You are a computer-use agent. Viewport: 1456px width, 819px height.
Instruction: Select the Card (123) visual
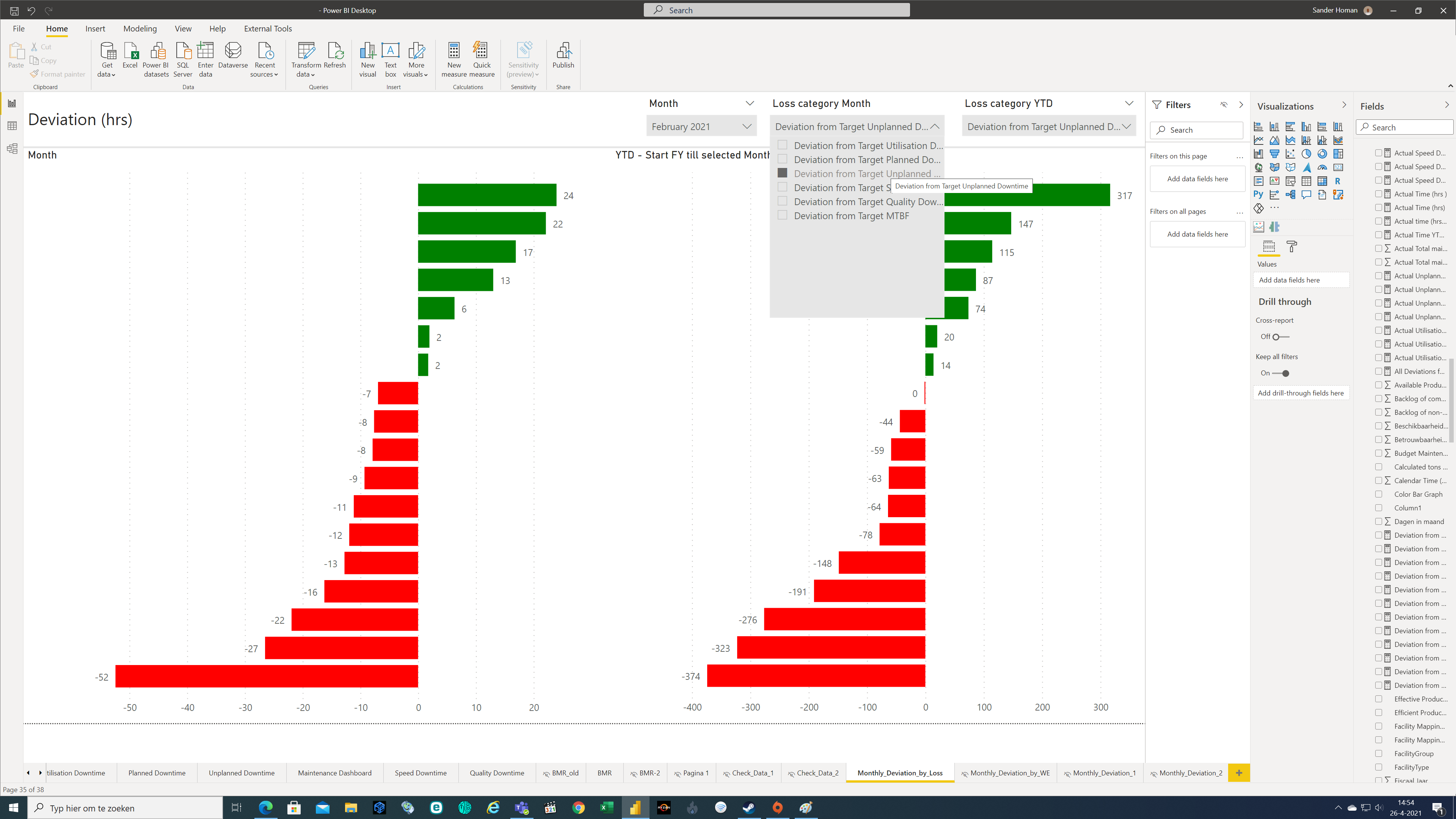click(1338, 167)
